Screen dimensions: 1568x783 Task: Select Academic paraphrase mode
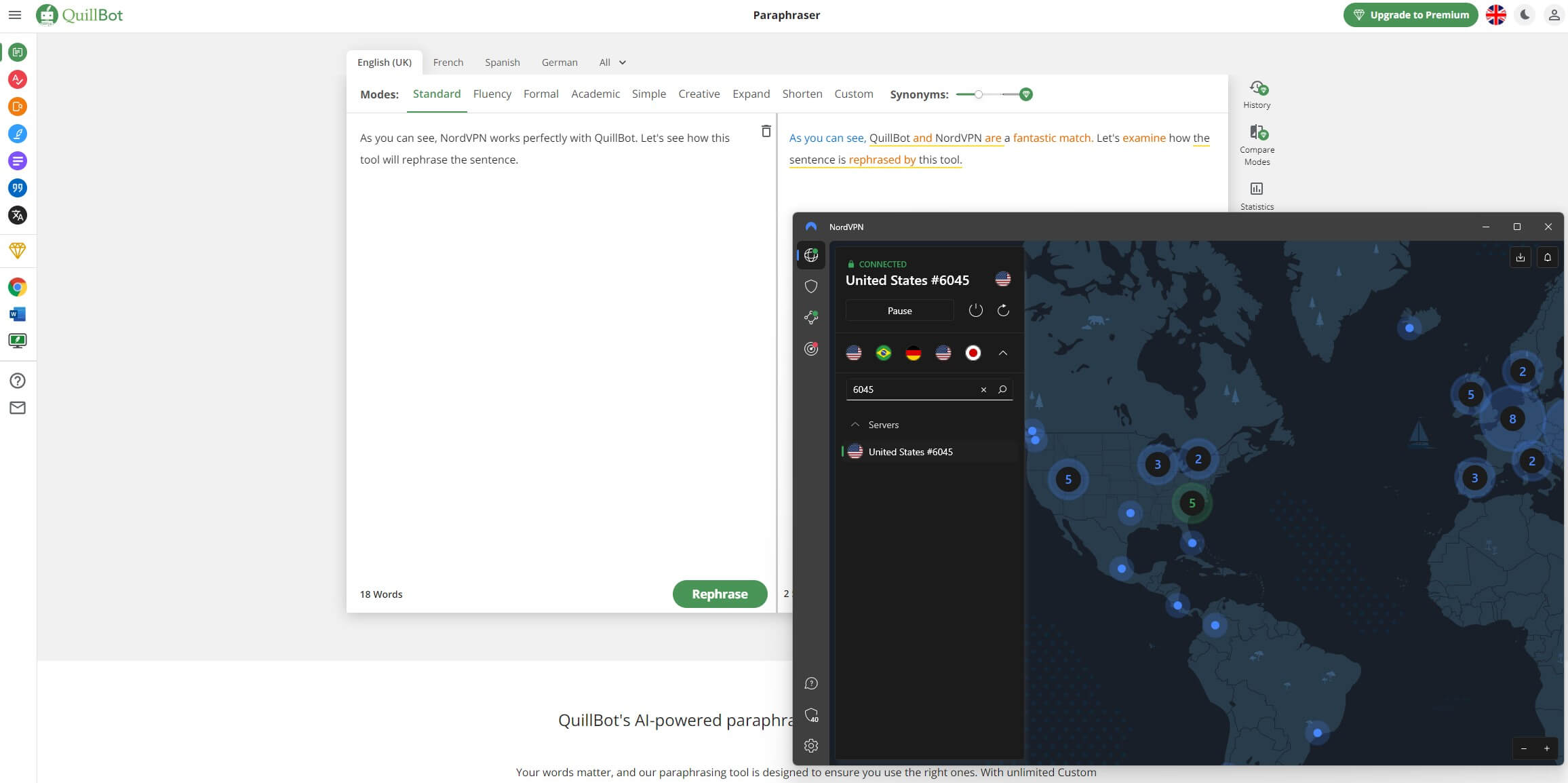tap(595, 94)
